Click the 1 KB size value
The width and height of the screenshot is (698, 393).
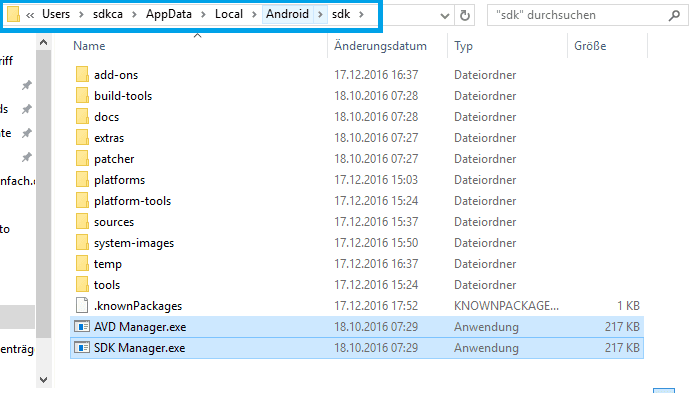tap(628, 306)
